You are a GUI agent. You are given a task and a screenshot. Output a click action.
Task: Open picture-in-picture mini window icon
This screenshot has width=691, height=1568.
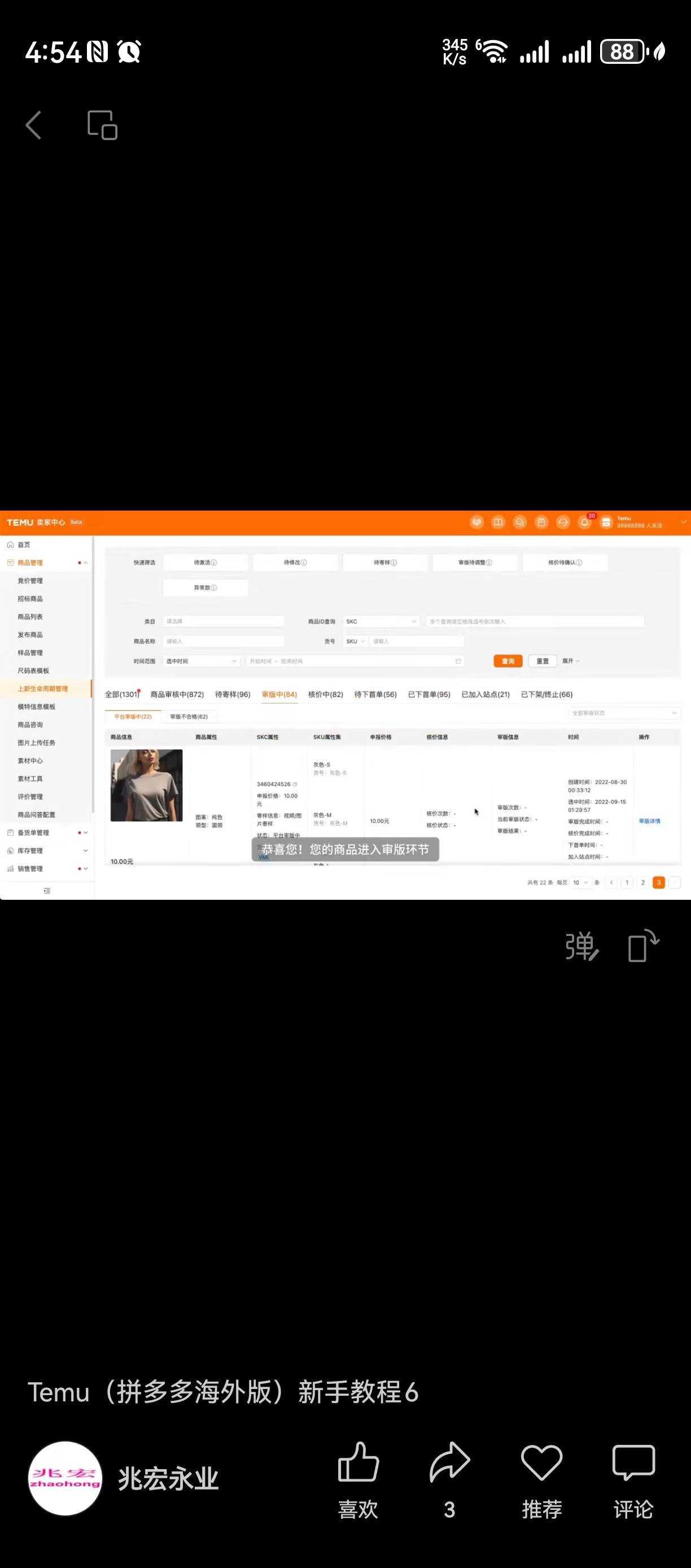[x=102, y=125]
